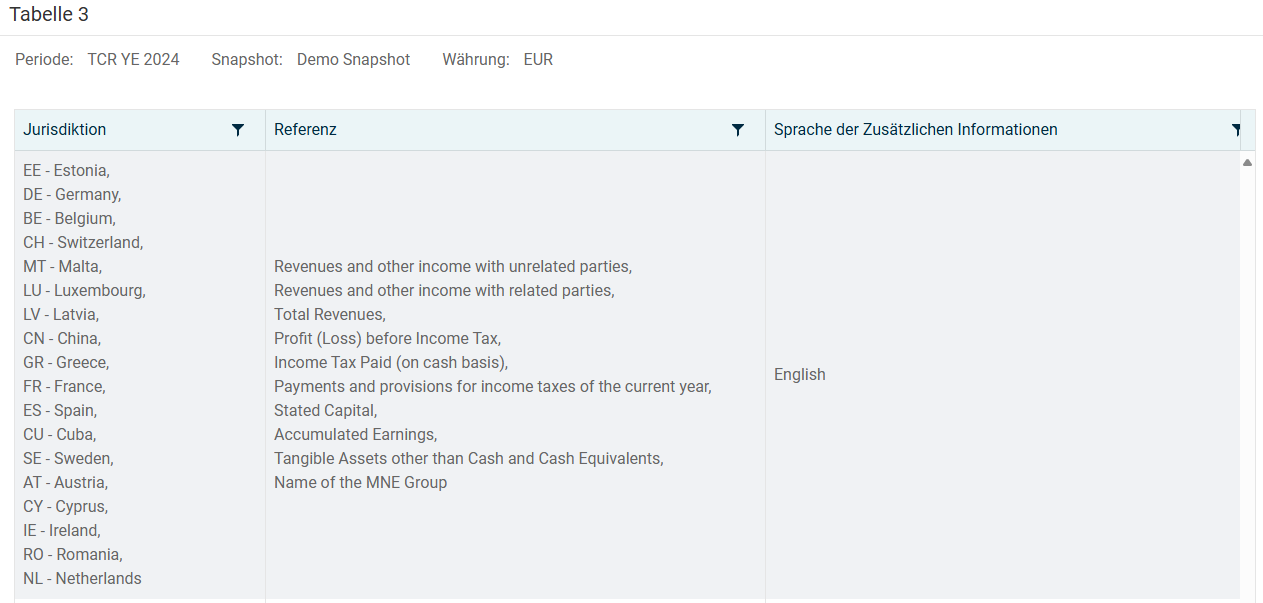Open the Jurisdiktion column filter

point(238,130)
